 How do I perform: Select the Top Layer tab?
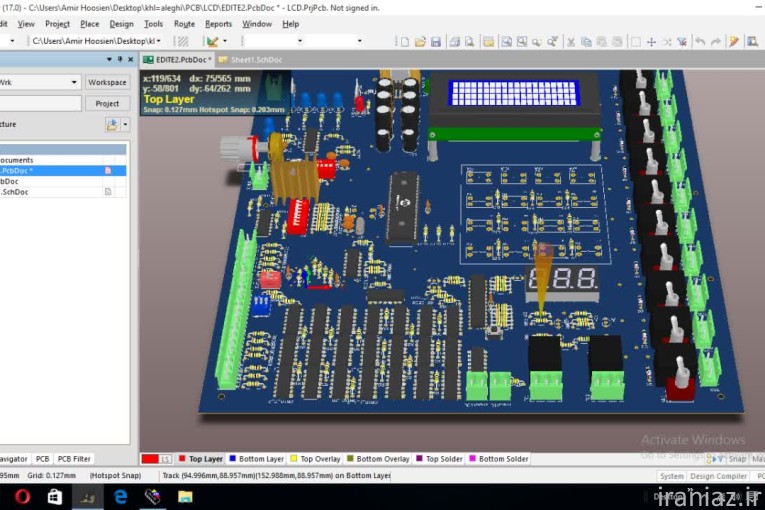[x=201, y=459]
